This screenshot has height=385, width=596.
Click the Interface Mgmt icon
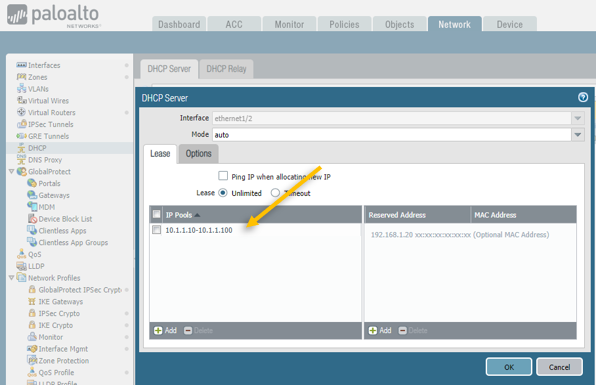click(x=32, y=349)
